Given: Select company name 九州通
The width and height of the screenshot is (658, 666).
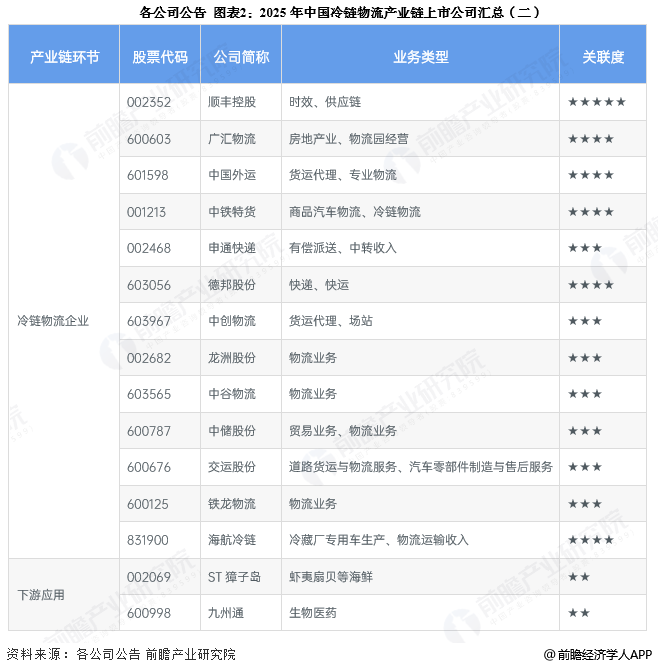Looking at the screenshot, I should point(226,613).
